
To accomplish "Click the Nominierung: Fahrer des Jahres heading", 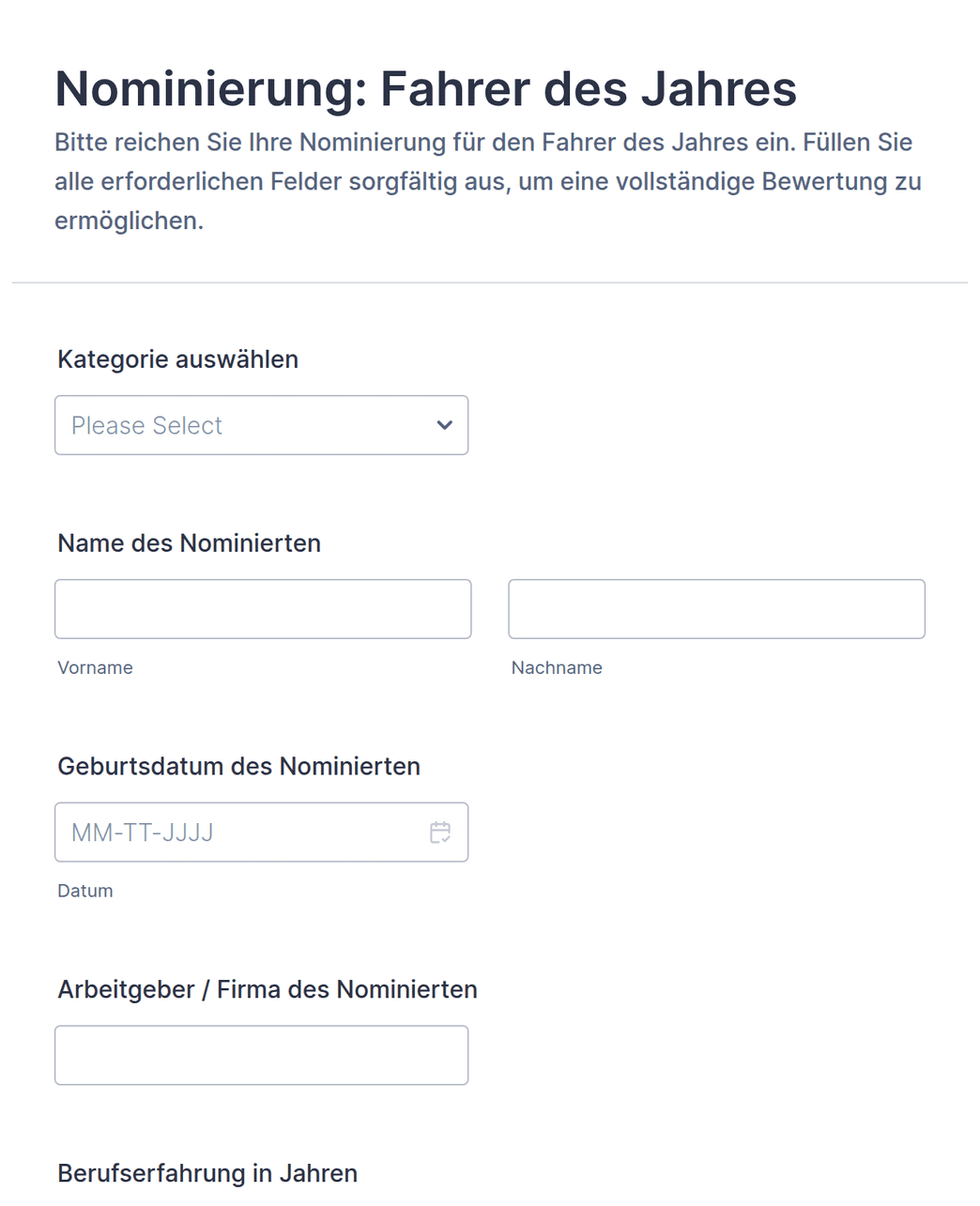I will [425, 89].
